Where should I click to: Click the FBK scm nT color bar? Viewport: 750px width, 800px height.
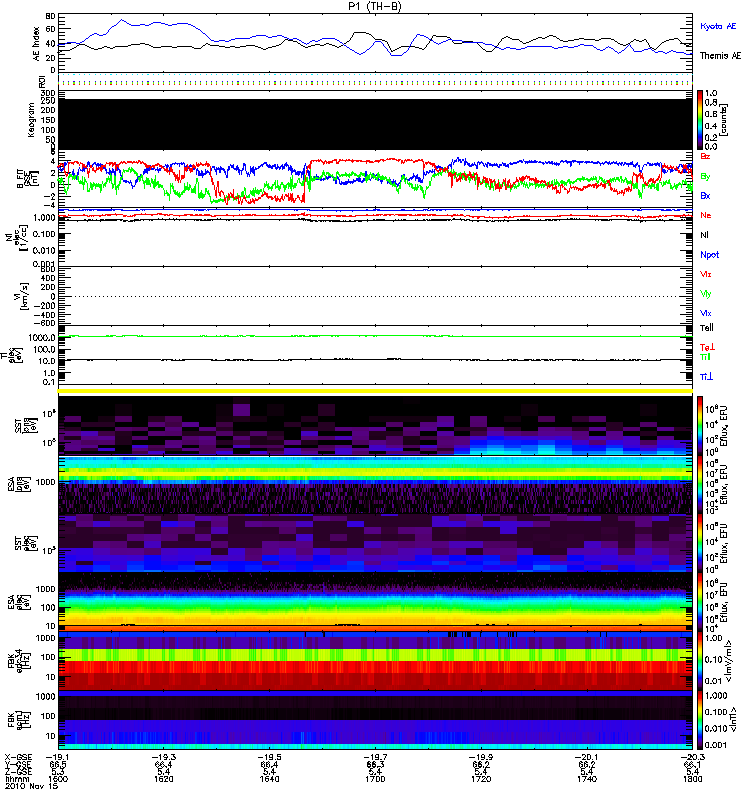click(700, 720)
